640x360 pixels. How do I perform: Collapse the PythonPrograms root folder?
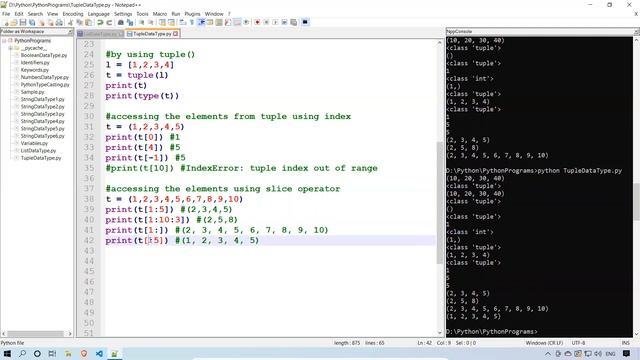point(4,41)
